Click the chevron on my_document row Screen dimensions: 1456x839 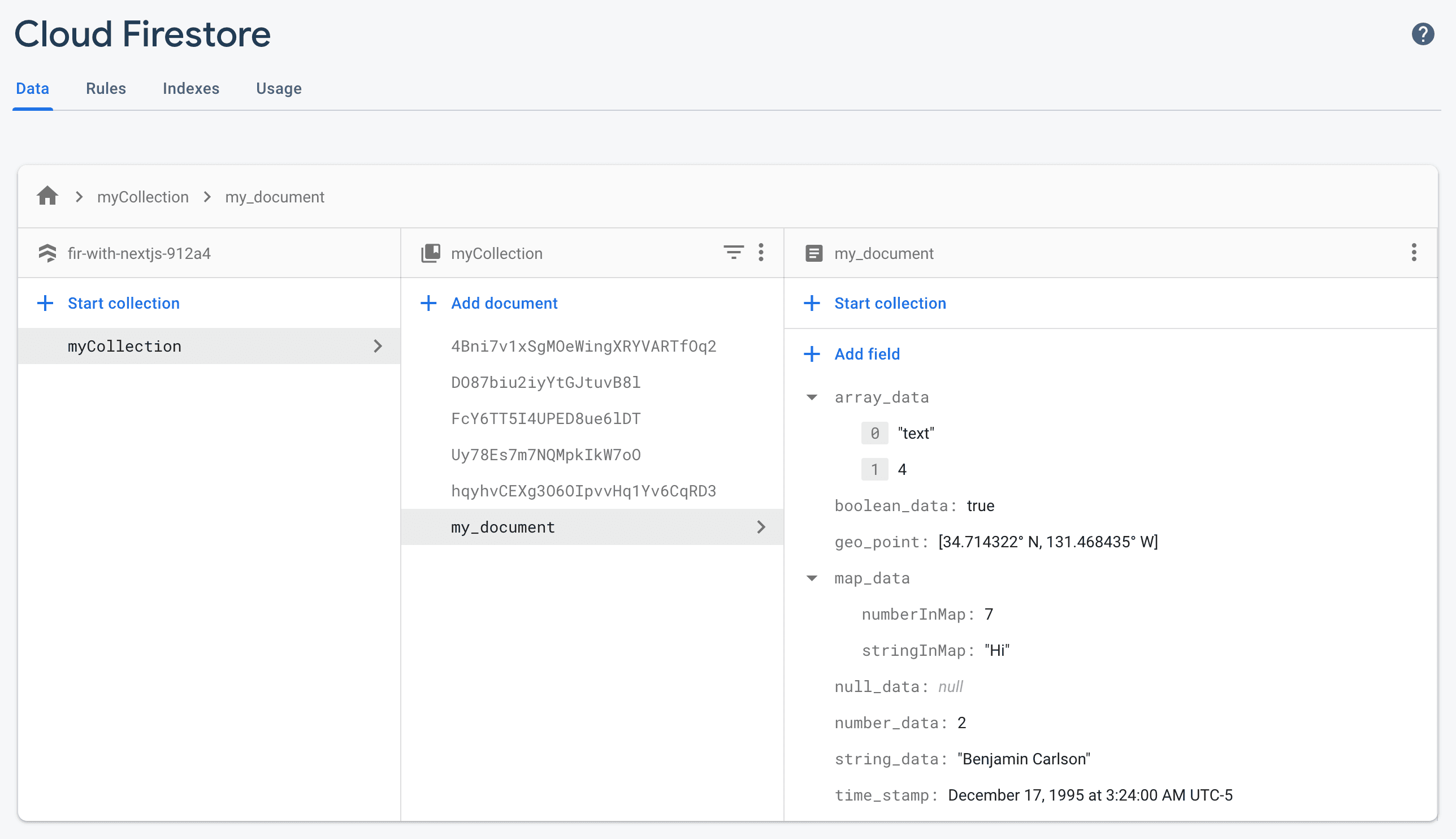[761, 527]
